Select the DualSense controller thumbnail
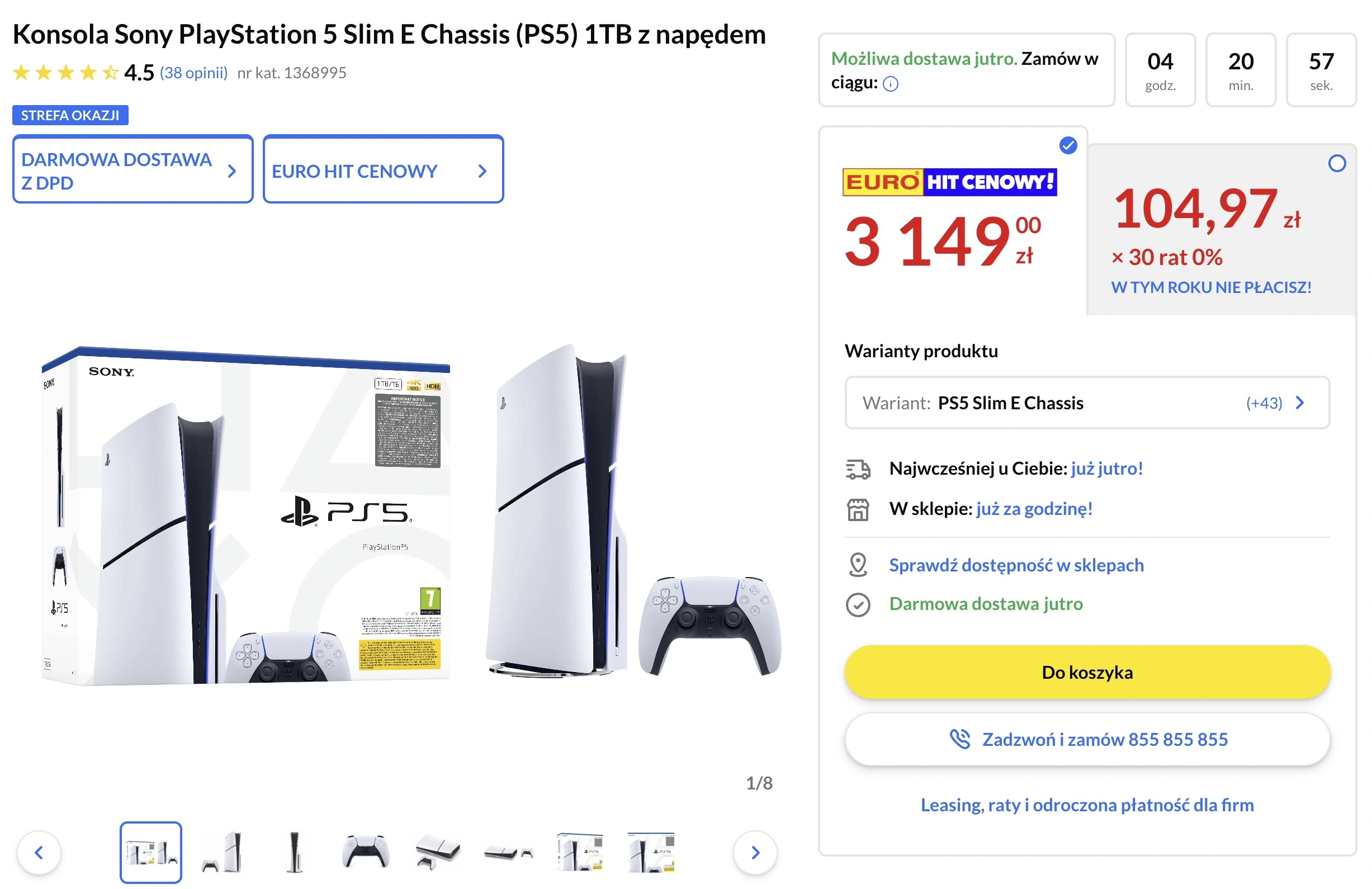Viewport: 1372px width, 889px height. click(366, 852)
